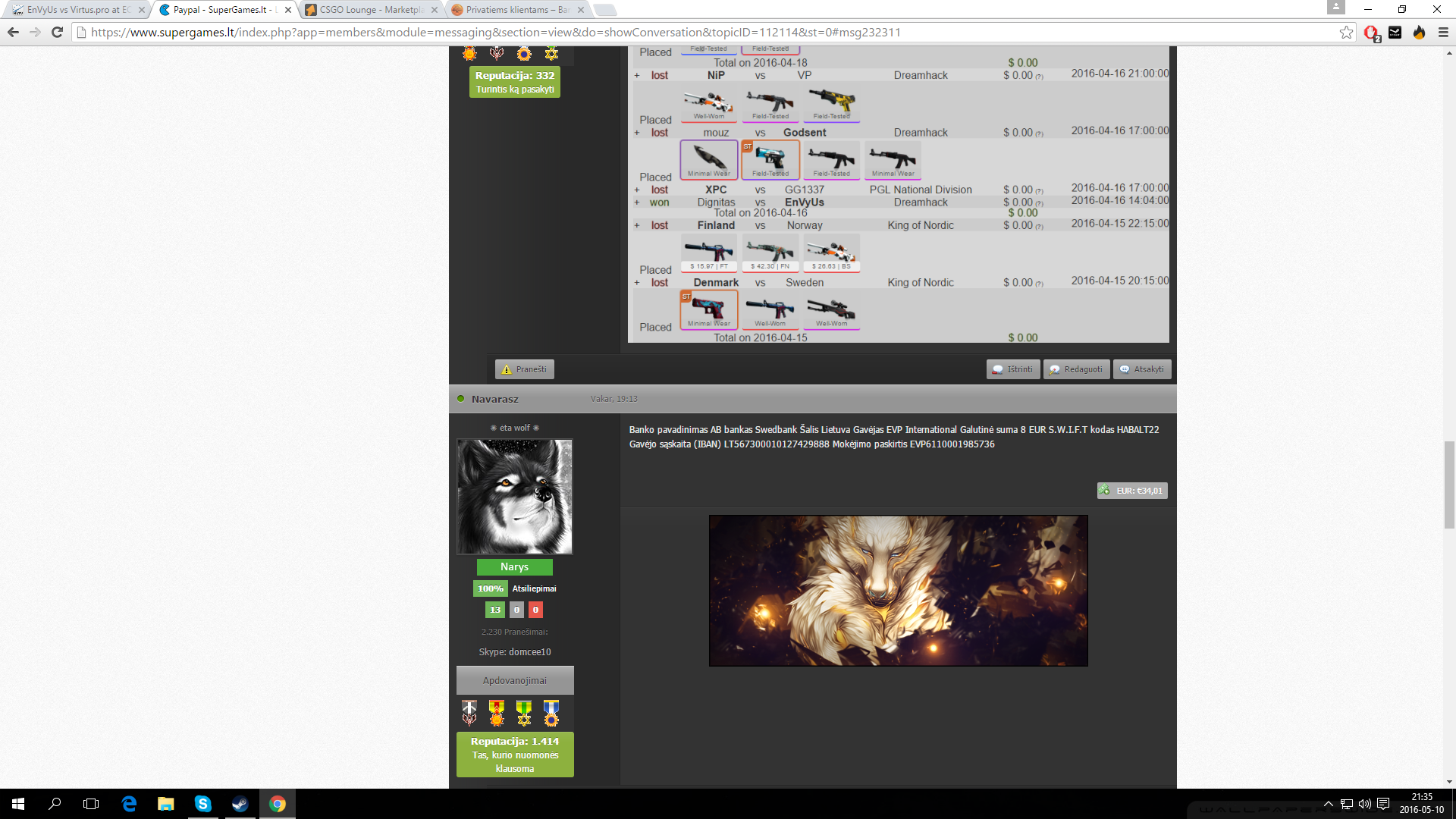Open the Chrome profile avatar button
1456x819 pixels.
[1336, 8]
